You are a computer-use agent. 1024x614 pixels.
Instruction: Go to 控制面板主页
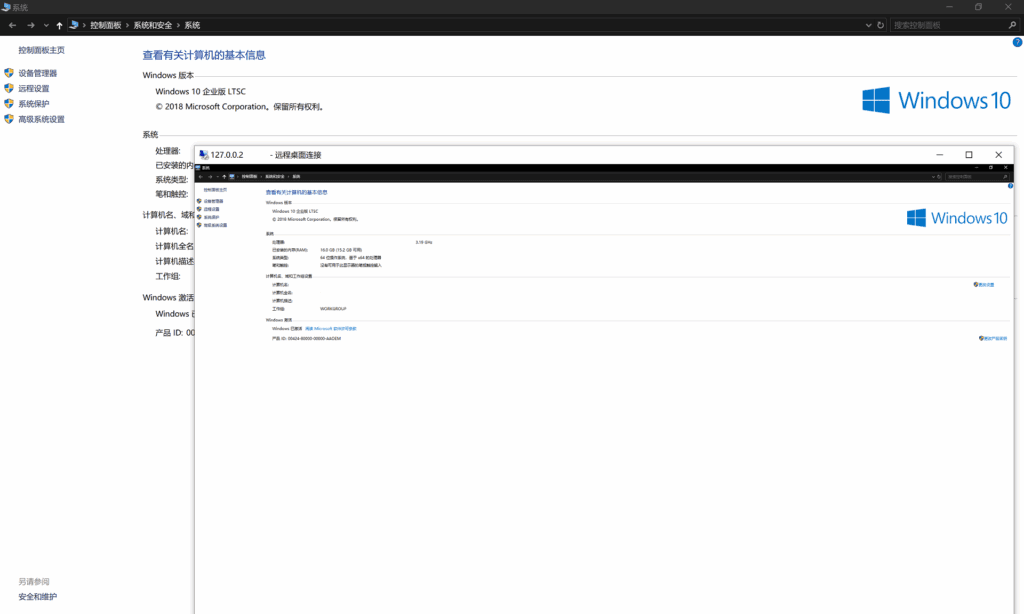click(41, 50)
